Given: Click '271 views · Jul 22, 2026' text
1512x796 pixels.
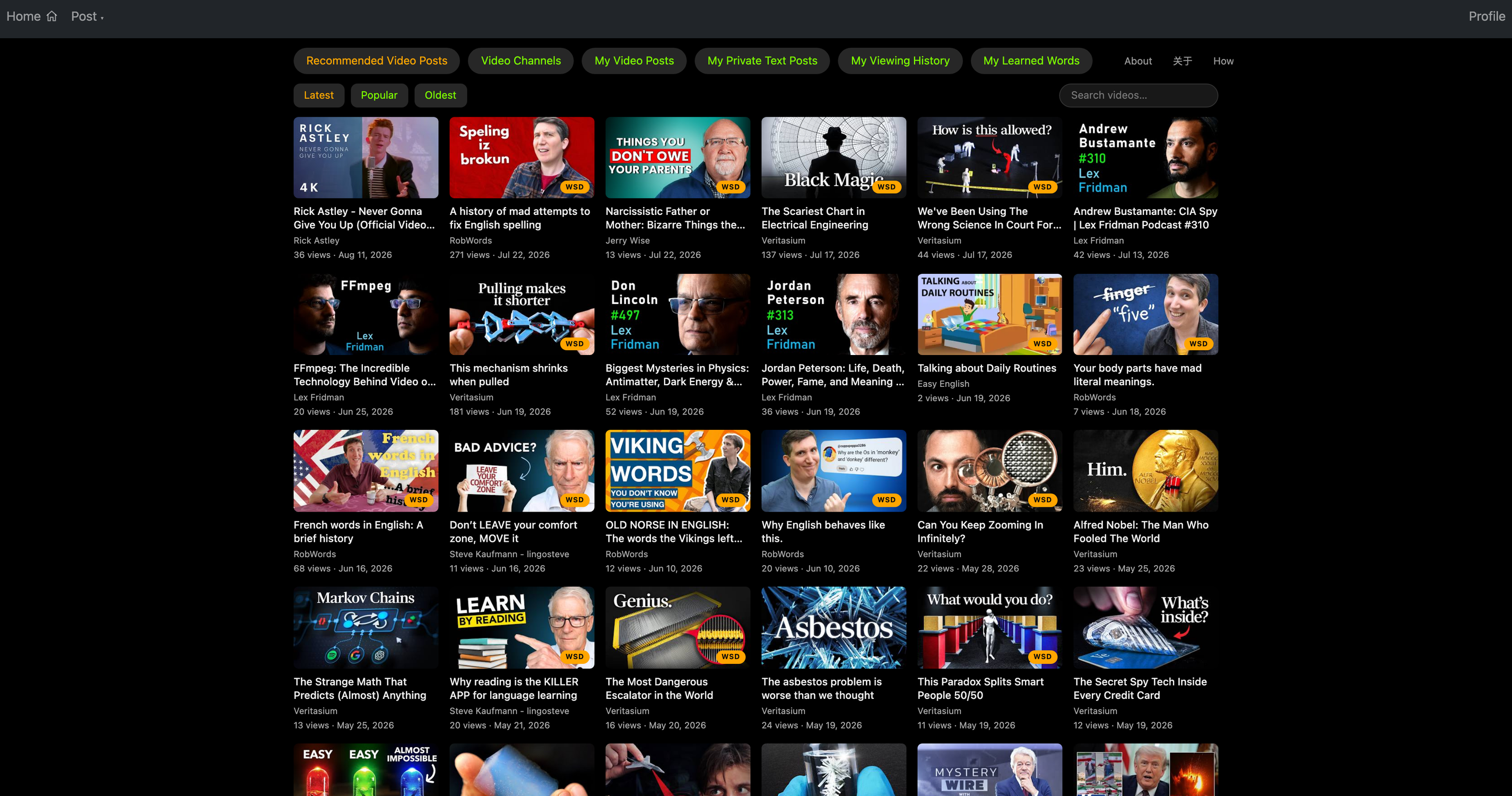Looking at the screenshot, I should tap(500, 255).
